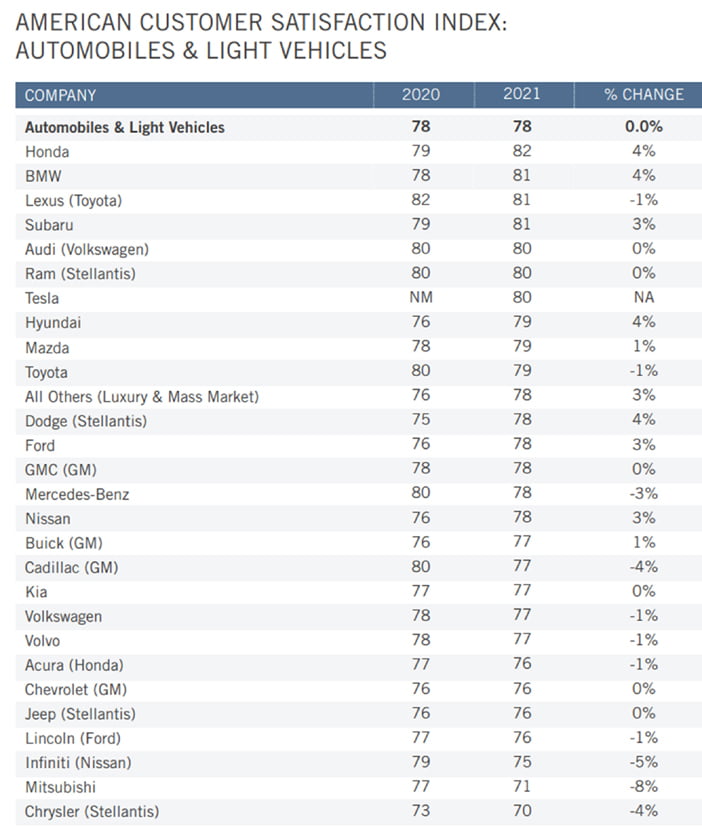The width and height of the screenshot is (702, 838).
Task: Click the COMPANY column header
Action: click(60, 95)
